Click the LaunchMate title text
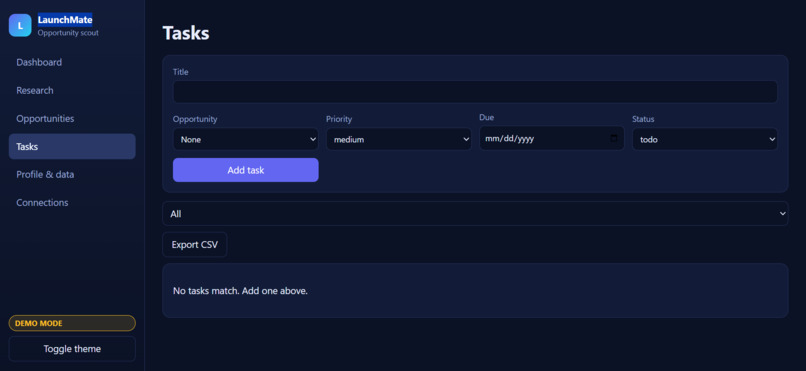The image size is (806, 371). 65,20
